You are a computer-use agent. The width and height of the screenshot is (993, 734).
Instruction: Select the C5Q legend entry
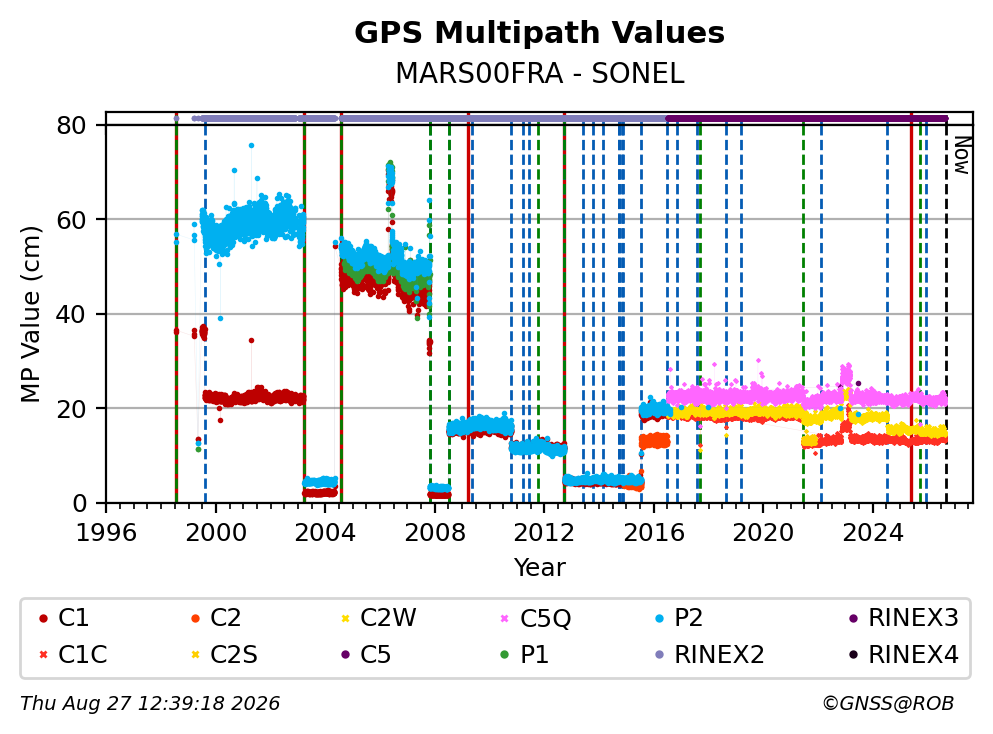pos(536,618)
